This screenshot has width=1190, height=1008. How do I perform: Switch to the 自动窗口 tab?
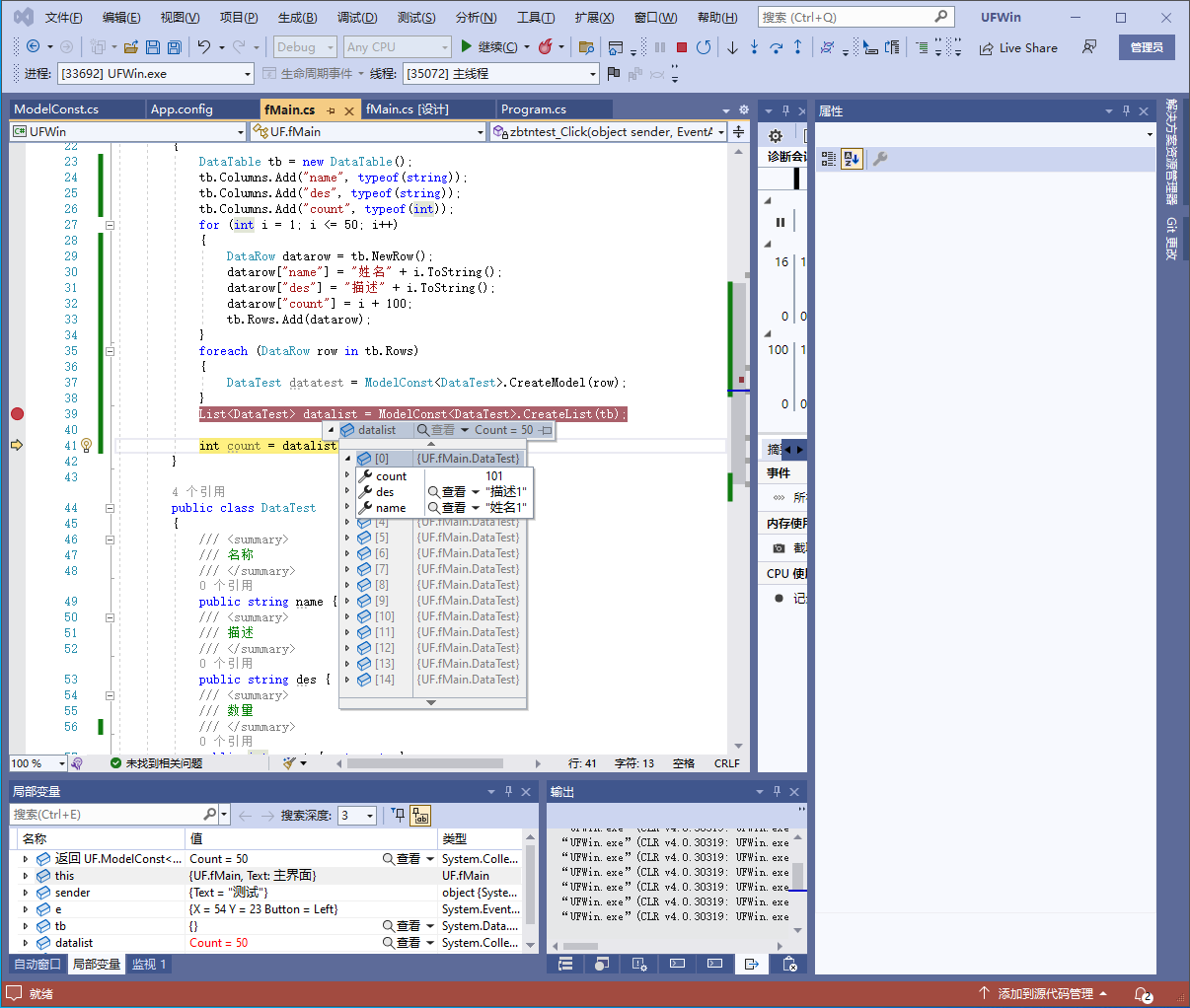coord(37,965)
